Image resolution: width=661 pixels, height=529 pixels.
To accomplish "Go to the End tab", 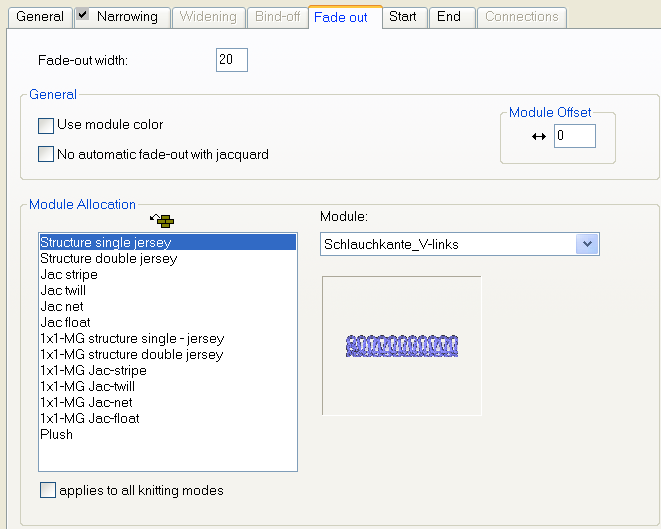I will (x=449, y=17).
